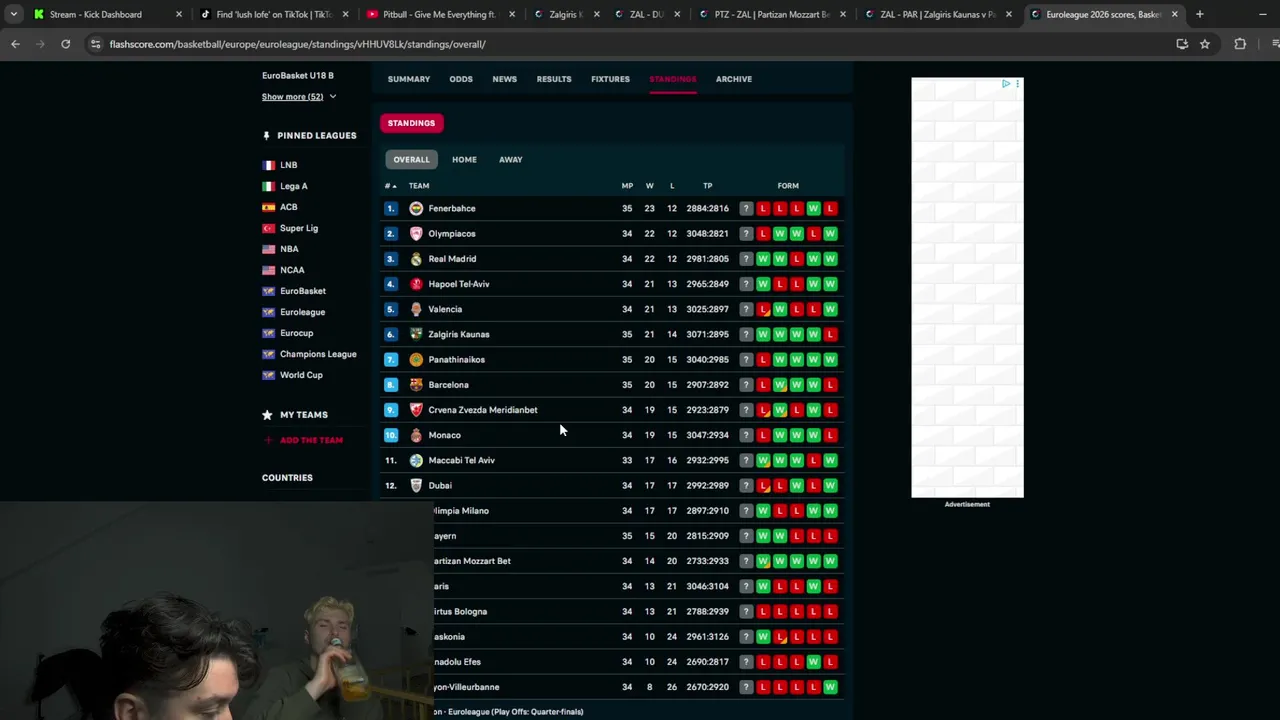
Task: Click the Virtus Bologna team name
Action: pyautogui.click(x=460, y=611)
